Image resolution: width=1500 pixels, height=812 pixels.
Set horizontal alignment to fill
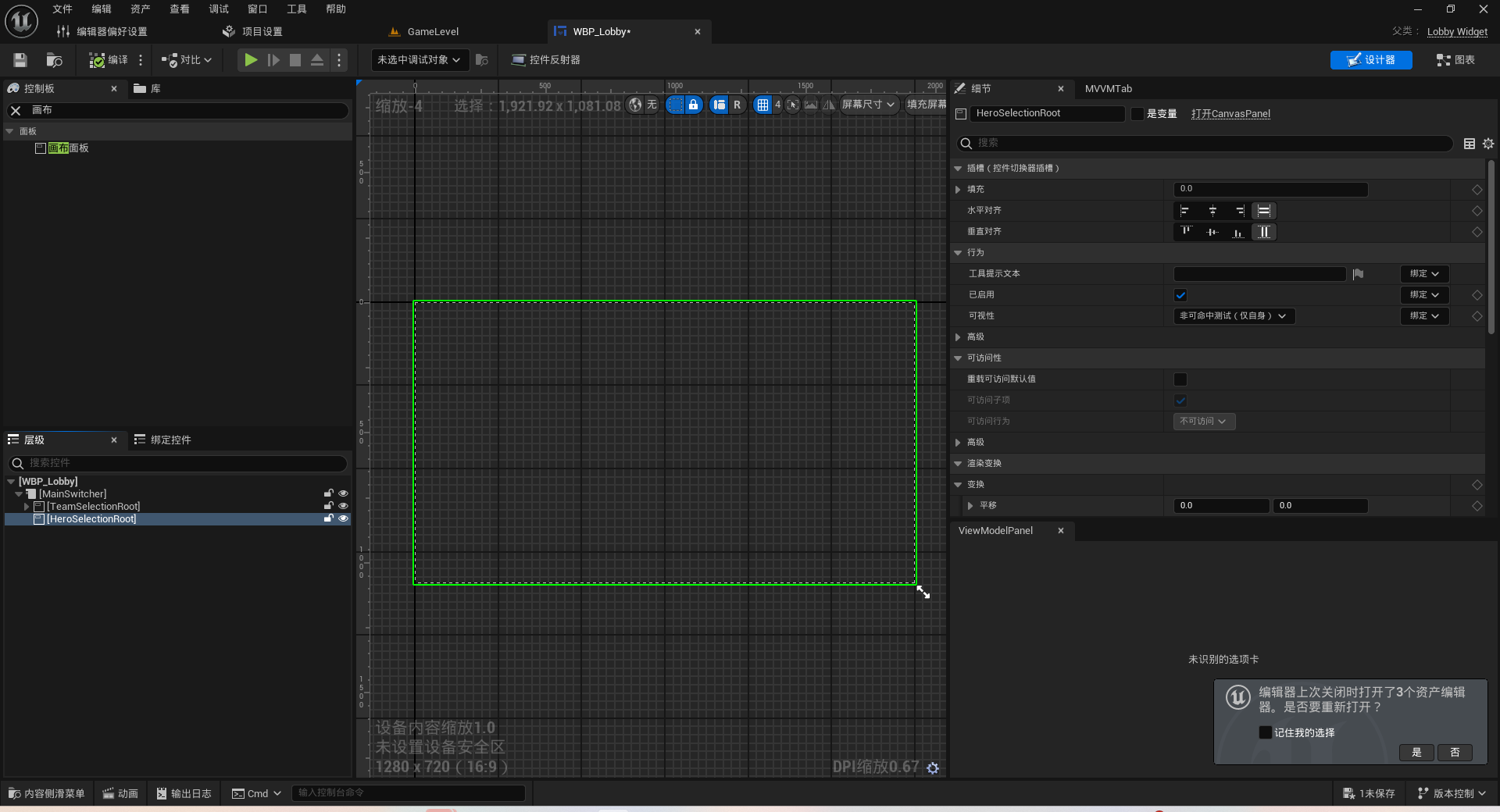click(x=1264, y=211)
